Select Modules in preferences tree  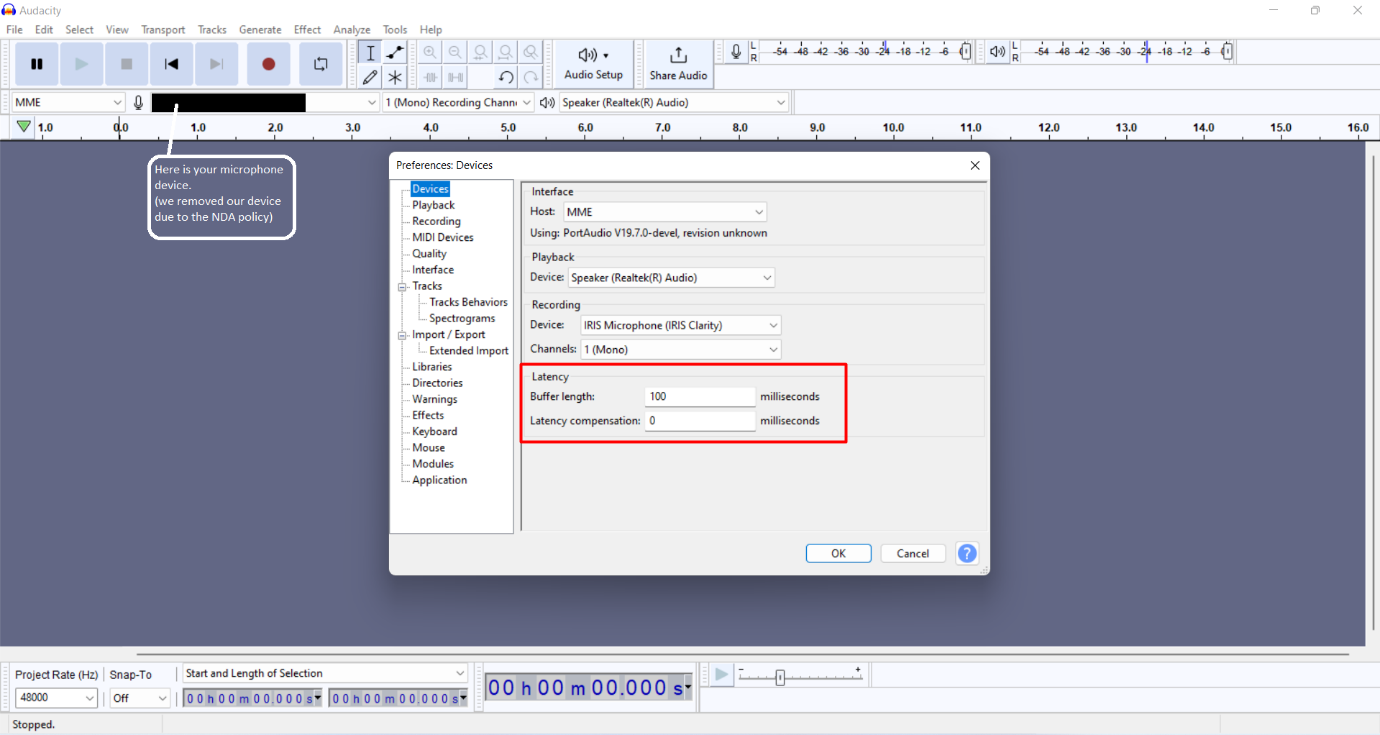[433, 463]
